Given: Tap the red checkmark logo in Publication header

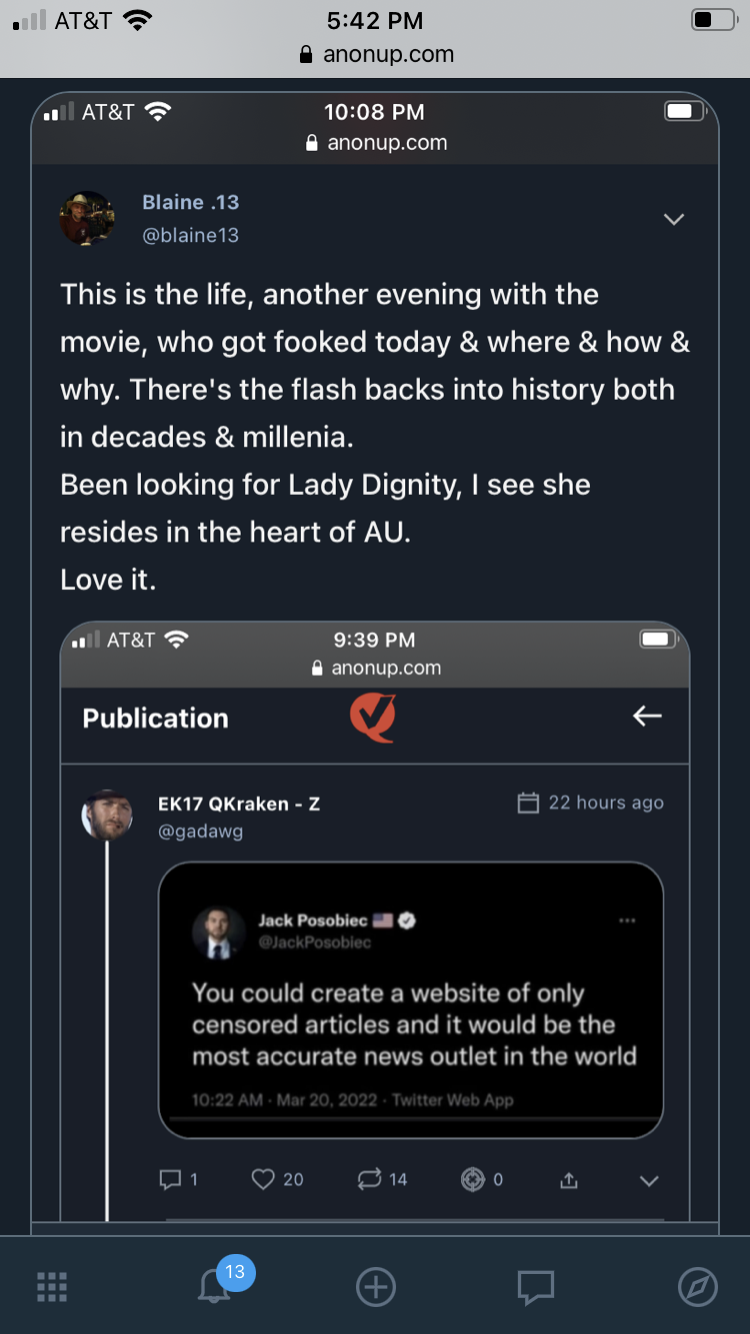Looking at the screenshot, I should [x=373, y=717].
